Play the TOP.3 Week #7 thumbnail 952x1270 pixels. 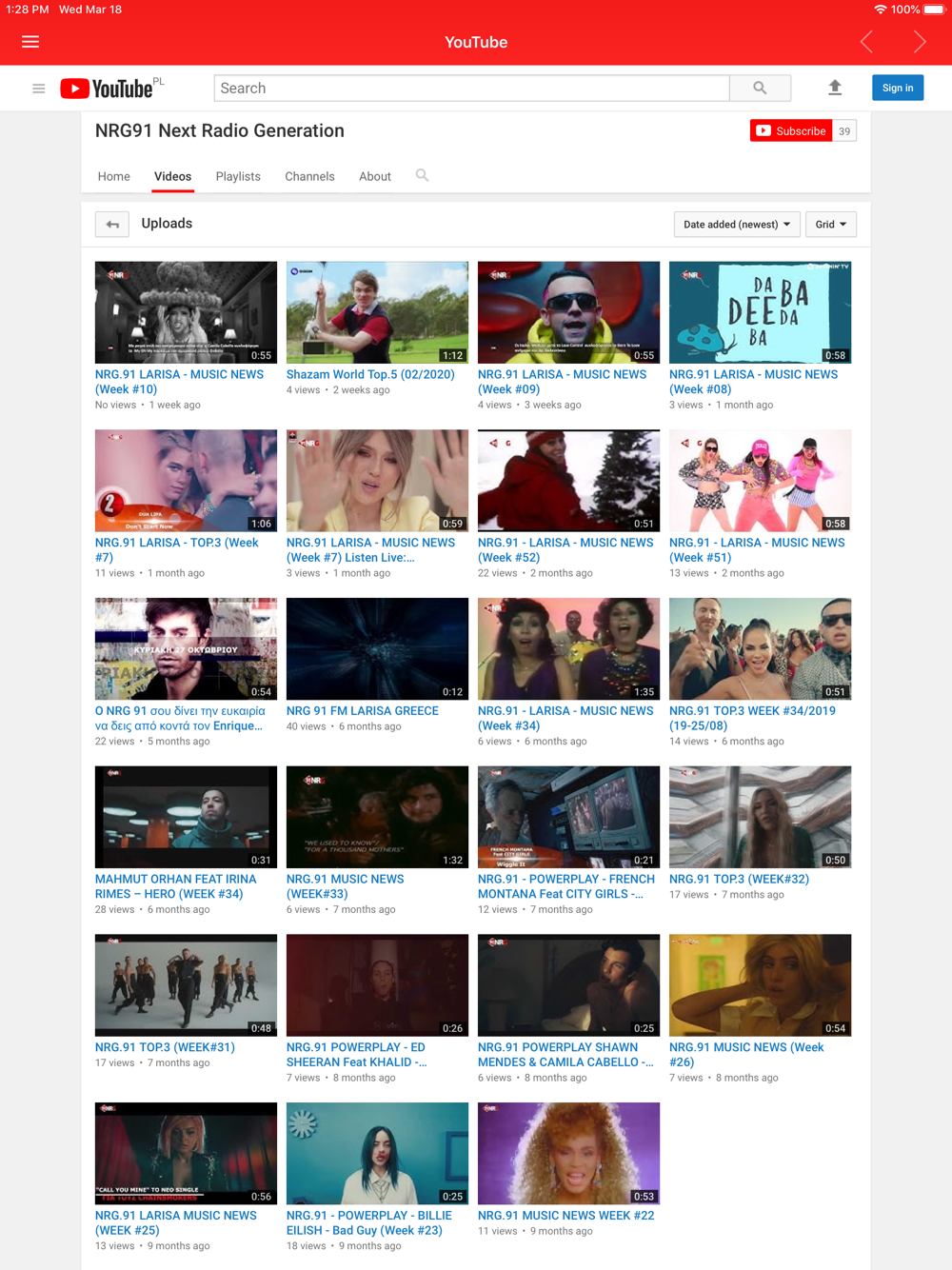pyautogui.click(x=186, y=481)
